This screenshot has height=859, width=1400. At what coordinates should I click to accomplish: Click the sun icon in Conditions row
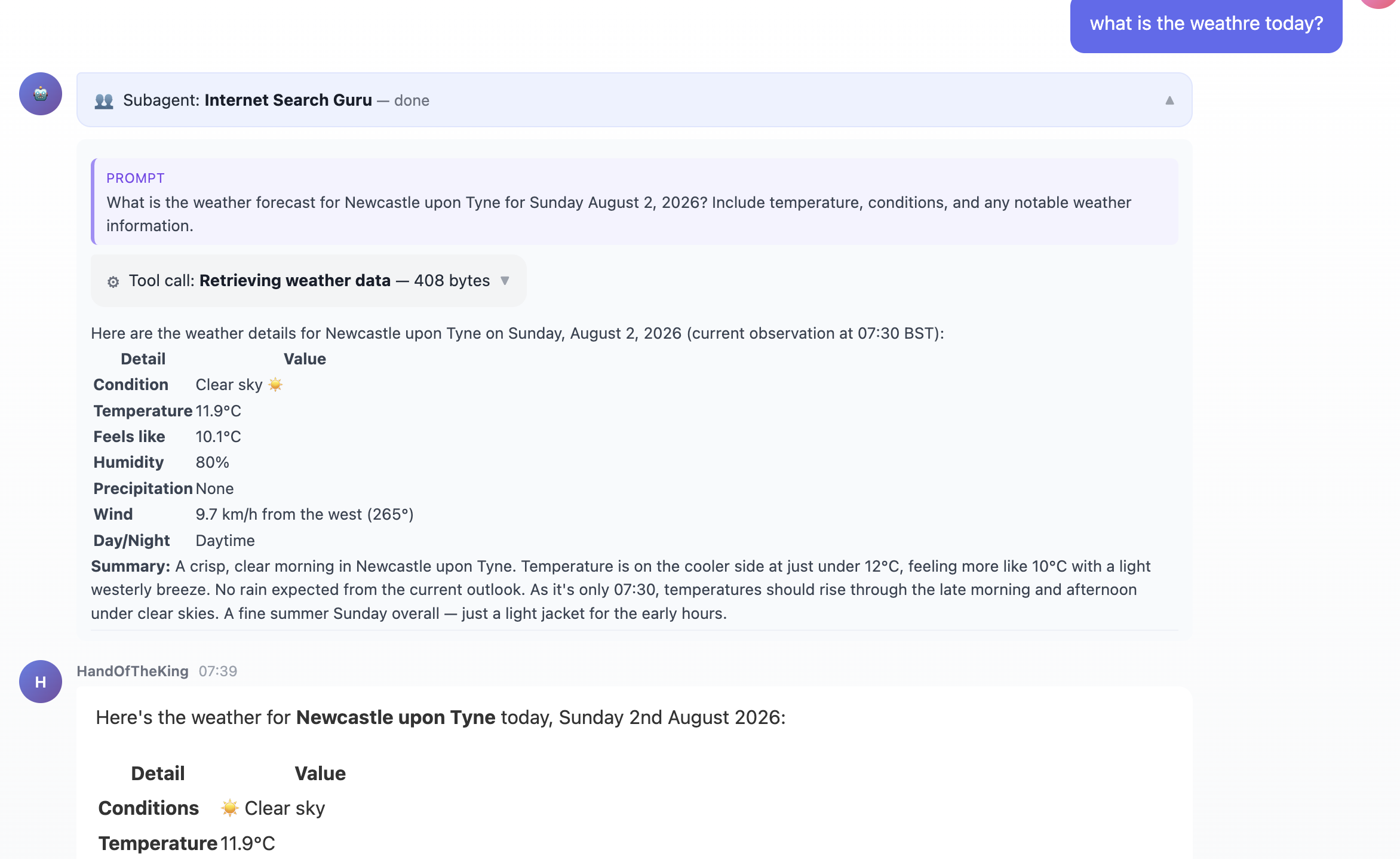point(230,808)
